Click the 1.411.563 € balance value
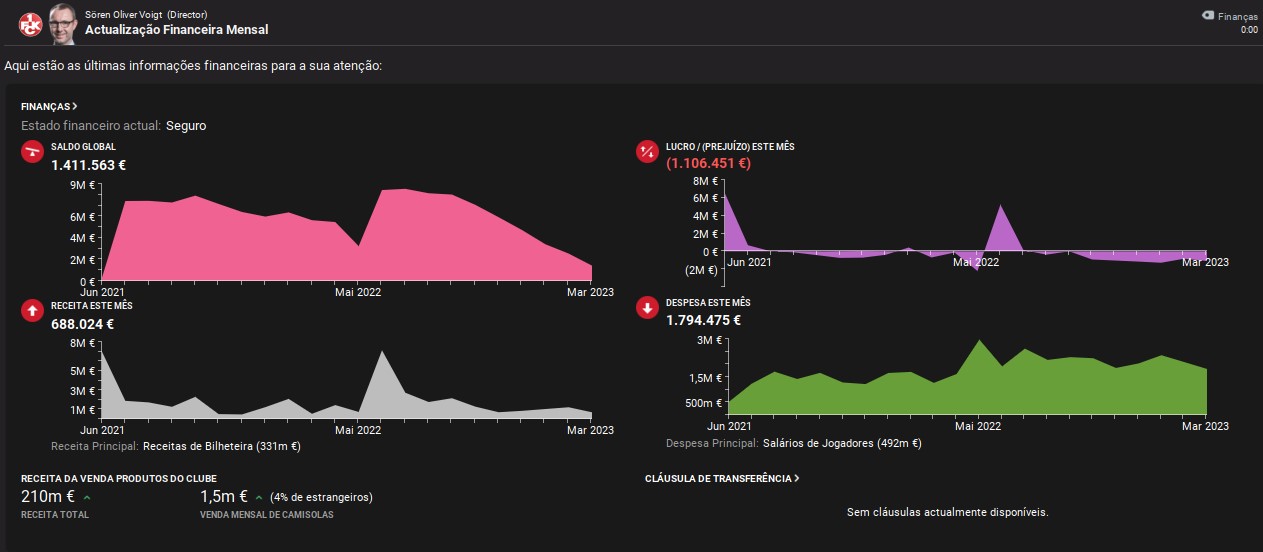 88,165
